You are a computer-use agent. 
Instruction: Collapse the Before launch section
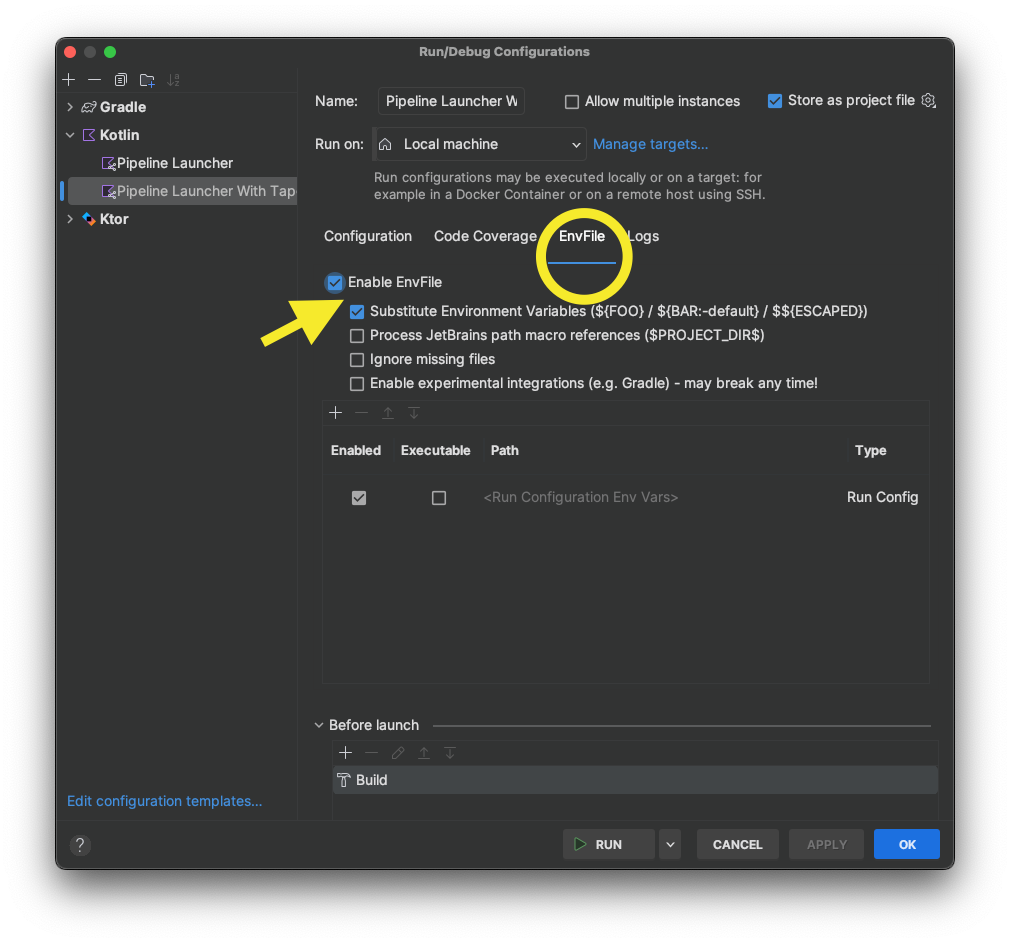tap(319, 725)
